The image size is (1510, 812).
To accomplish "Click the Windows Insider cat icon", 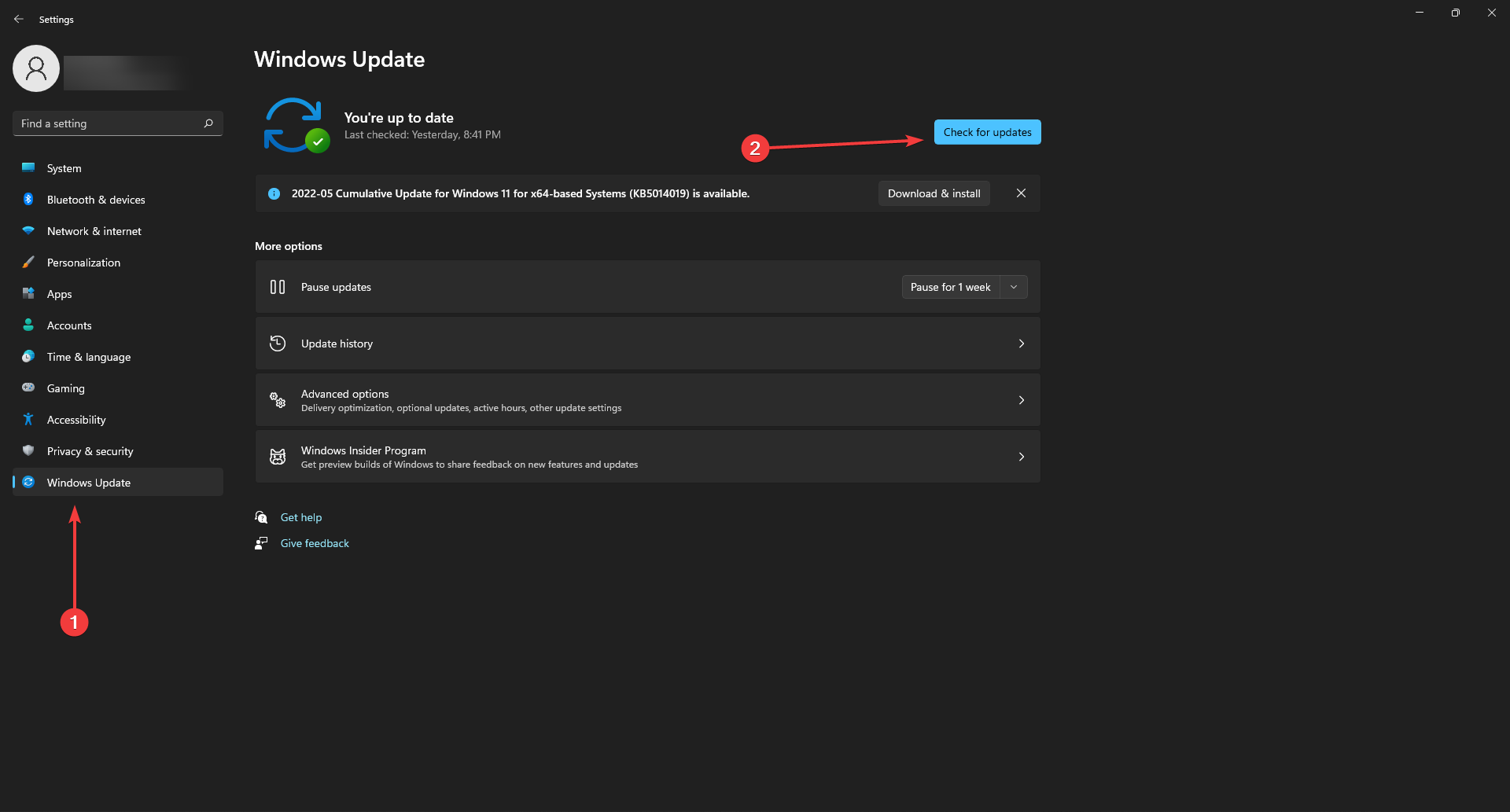I will [x=278, y=457].
